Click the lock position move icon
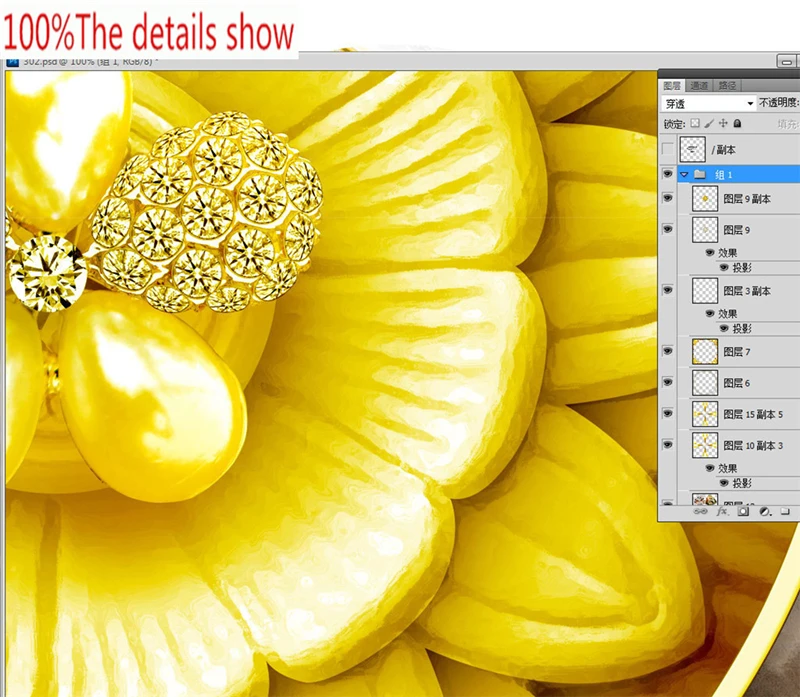The width and height of the screenshot is (800, 697). point(723,123)
